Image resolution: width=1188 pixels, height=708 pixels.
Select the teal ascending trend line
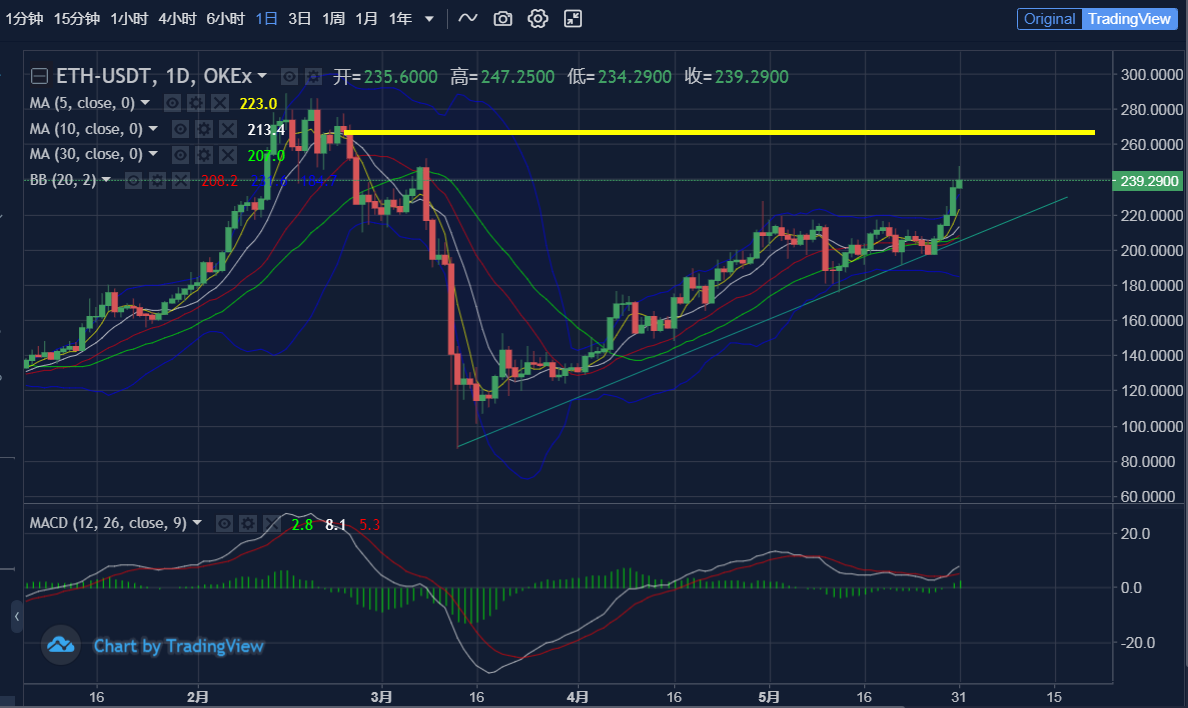coord(762,322)
